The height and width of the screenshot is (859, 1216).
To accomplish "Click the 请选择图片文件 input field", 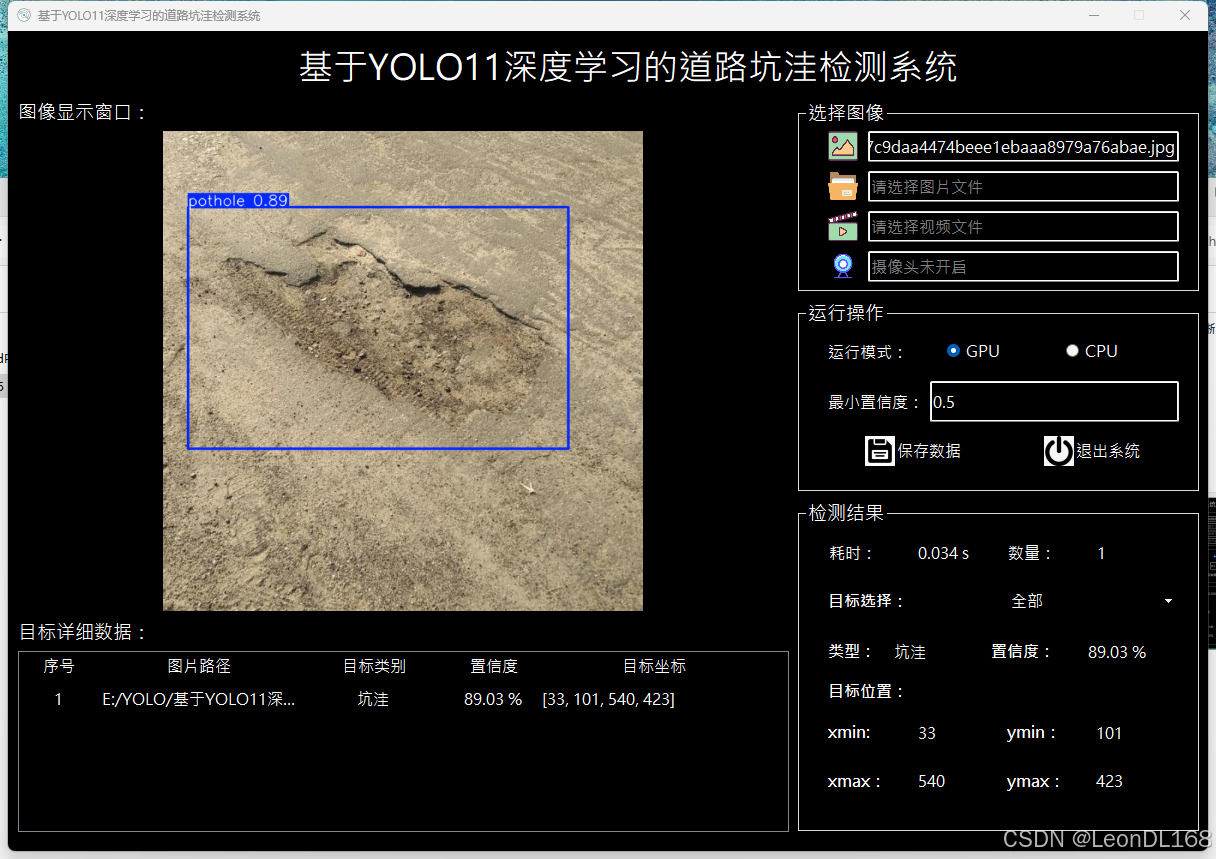I will [x=1023, y=186].
